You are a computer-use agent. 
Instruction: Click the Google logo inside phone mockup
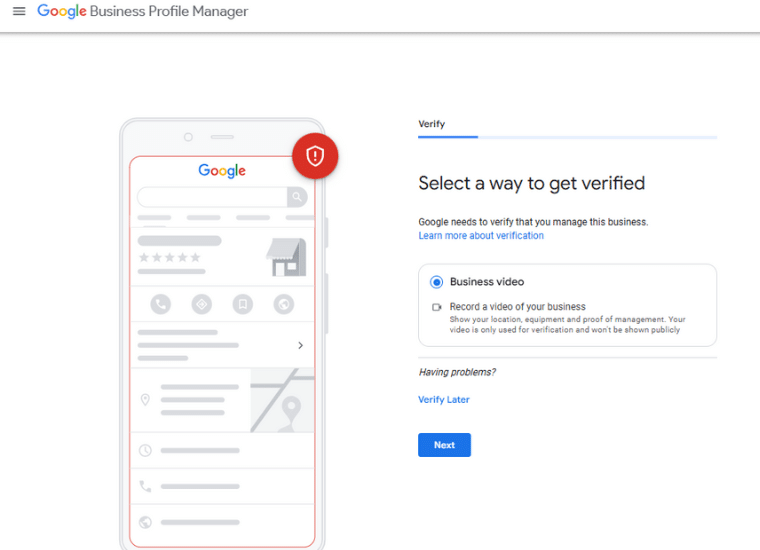click(222, 171)
